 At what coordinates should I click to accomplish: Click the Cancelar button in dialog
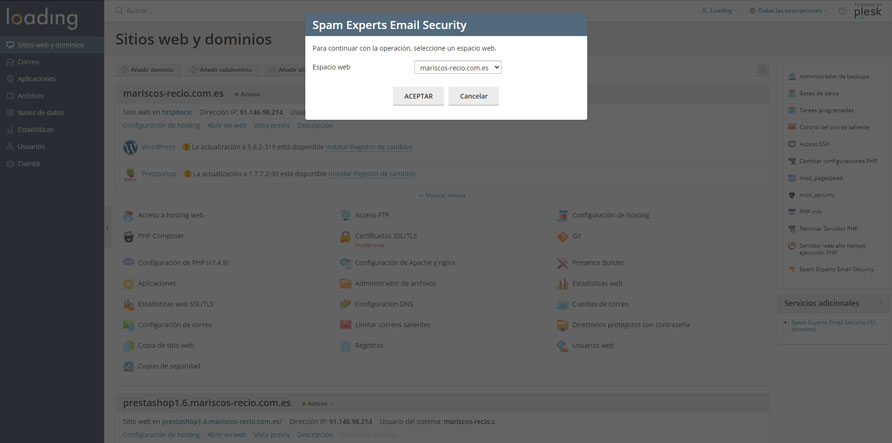coord(473,96)
